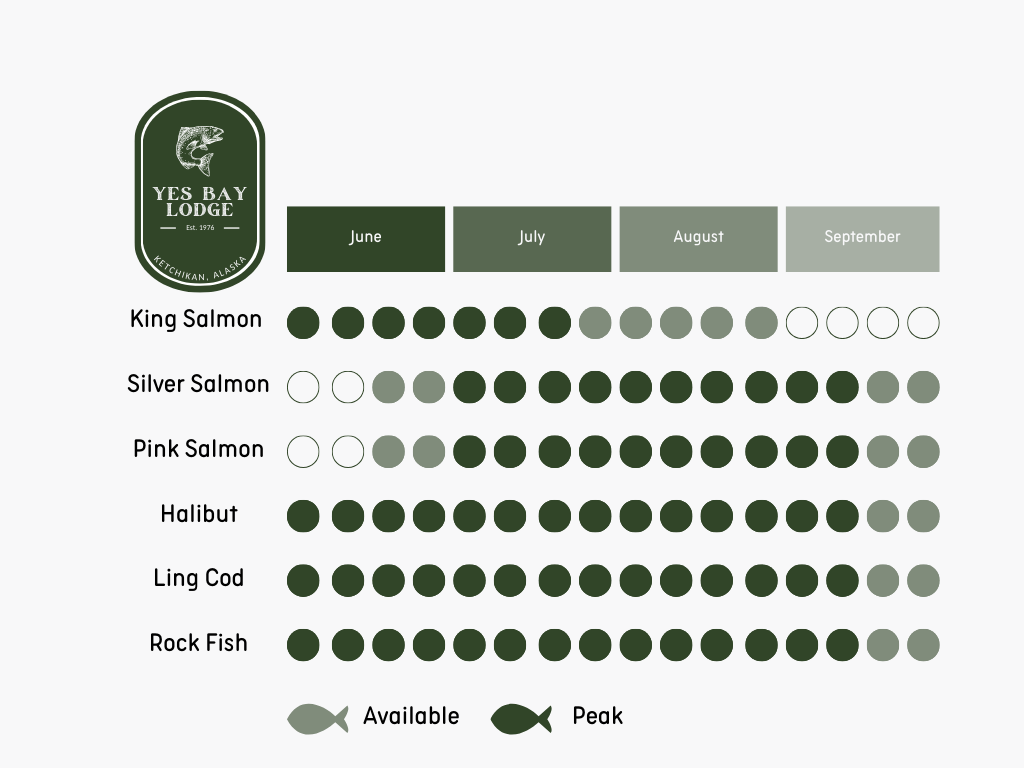Click the Ling Cod row label
The height and width of the screenshot is (768, 1024).
point(199,578)
